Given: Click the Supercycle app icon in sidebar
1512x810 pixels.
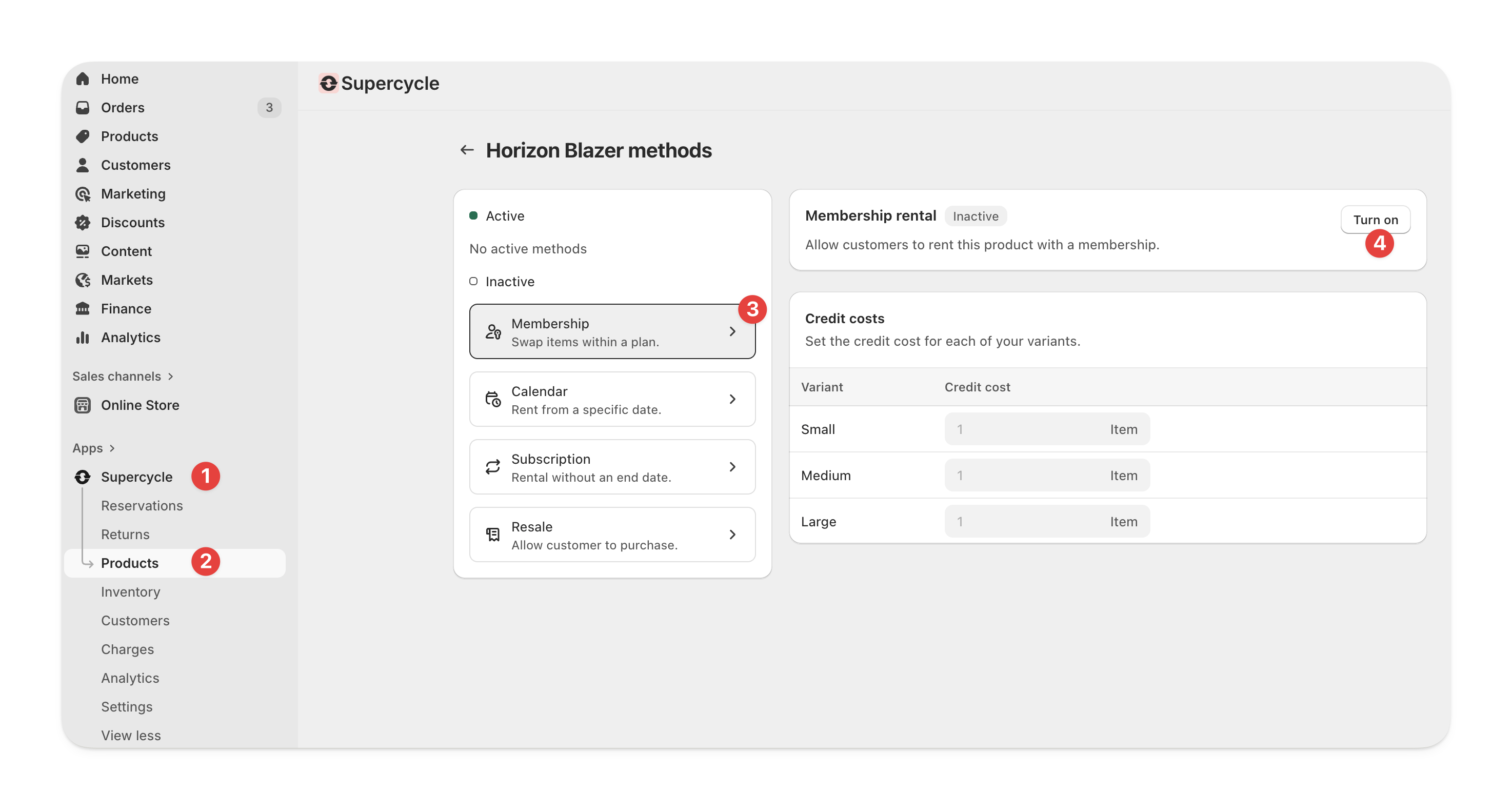Looking at the screenshot, I should point(83,477).
